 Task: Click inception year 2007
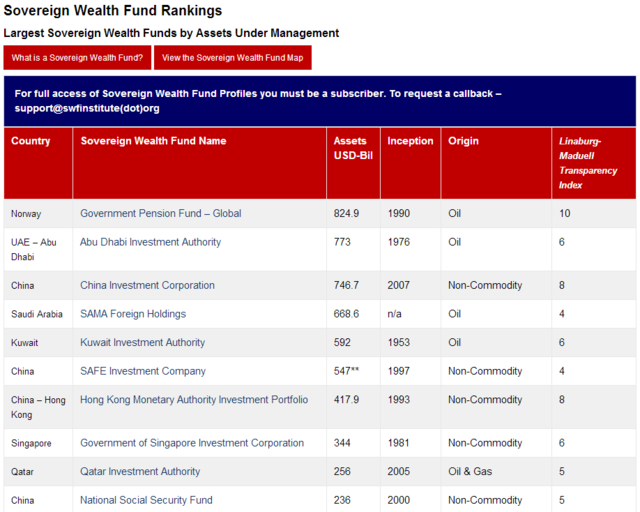point(398,285)
